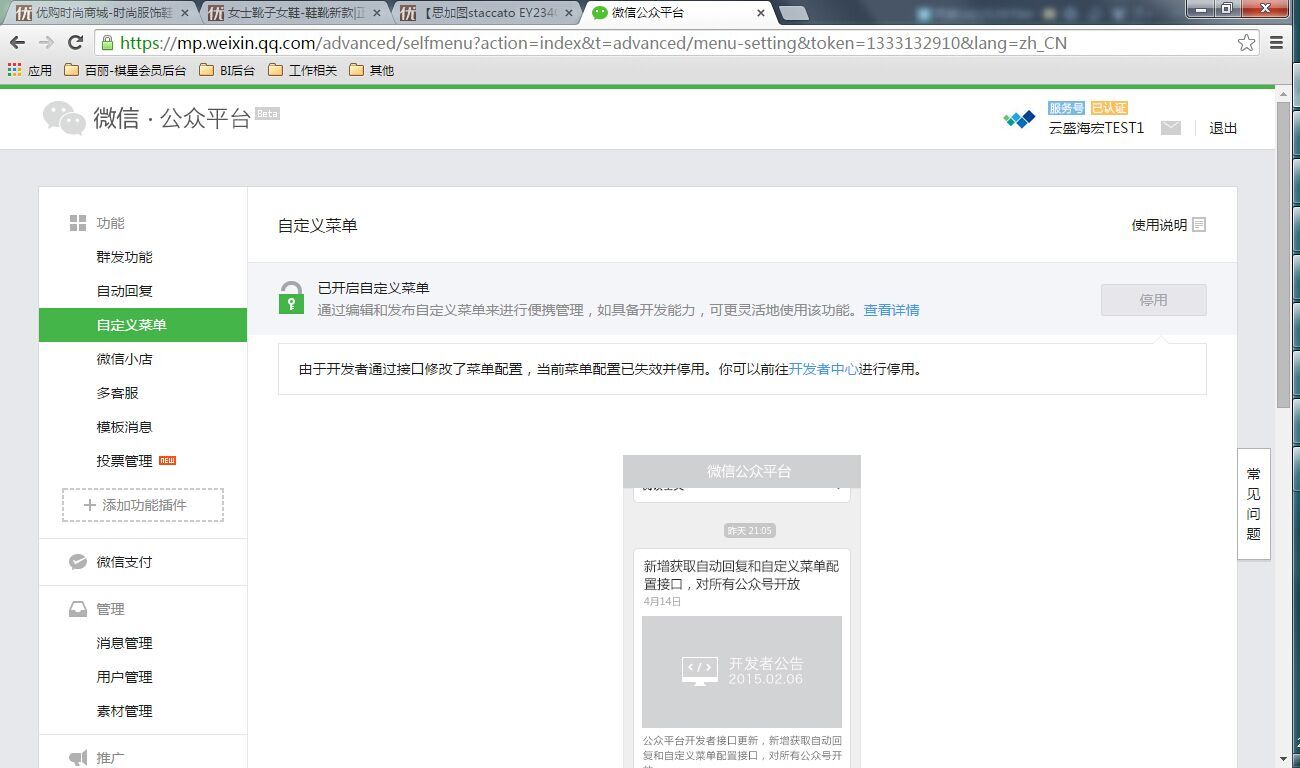The width and height of the screenshot is (1300, 768).
Task: Open 群发功能 in the sidebar
Action: (x=125, y=257)
